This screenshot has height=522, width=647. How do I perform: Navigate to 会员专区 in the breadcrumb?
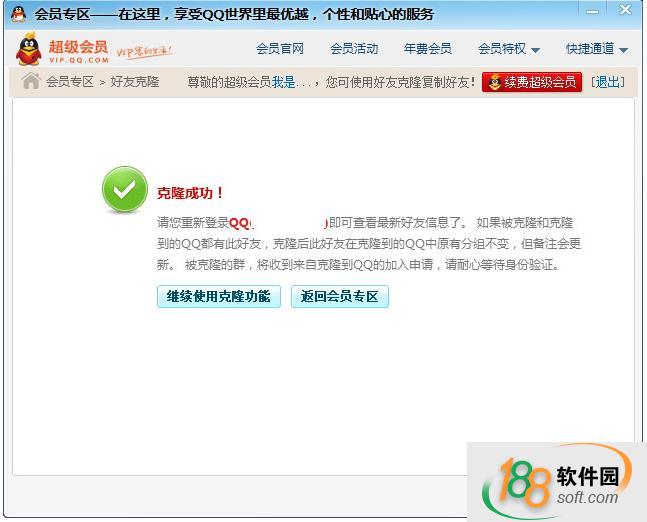(x=69, y=82)
